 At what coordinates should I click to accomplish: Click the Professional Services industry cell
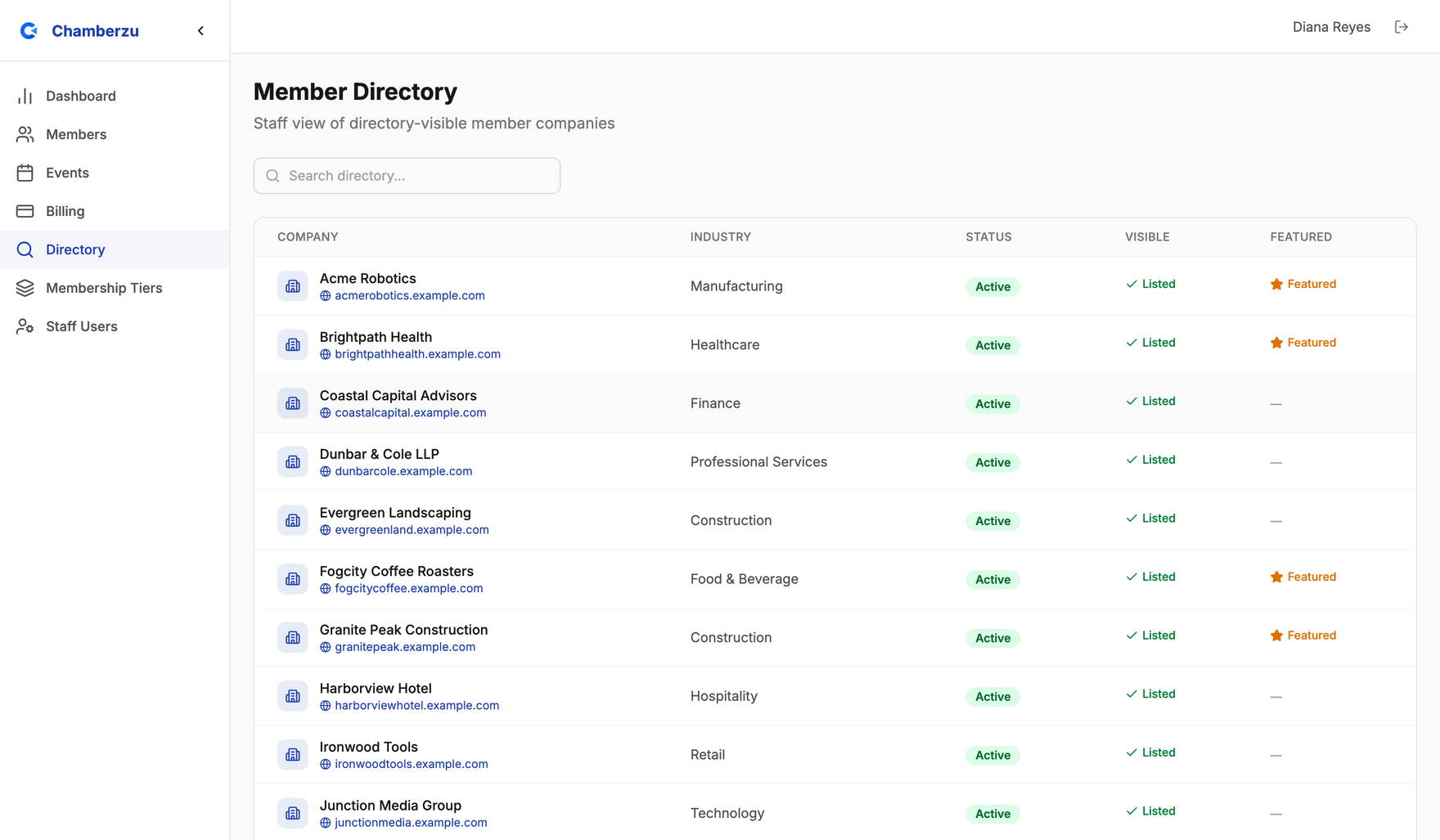coord(758,462)
